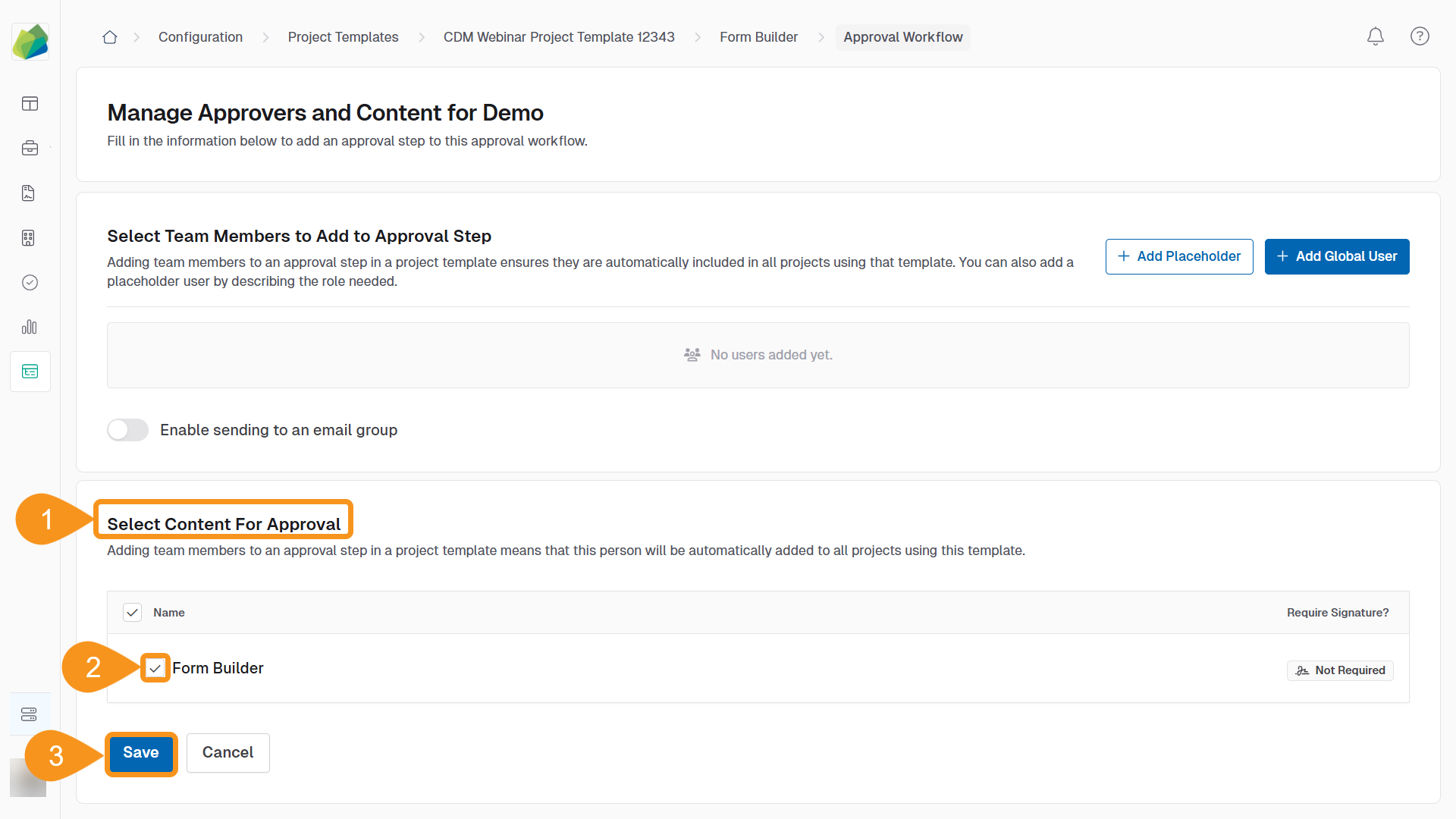Viewport: 1456px width, 819px height.
Task: Click the Add Global User button
Action: pos(1337,256)
